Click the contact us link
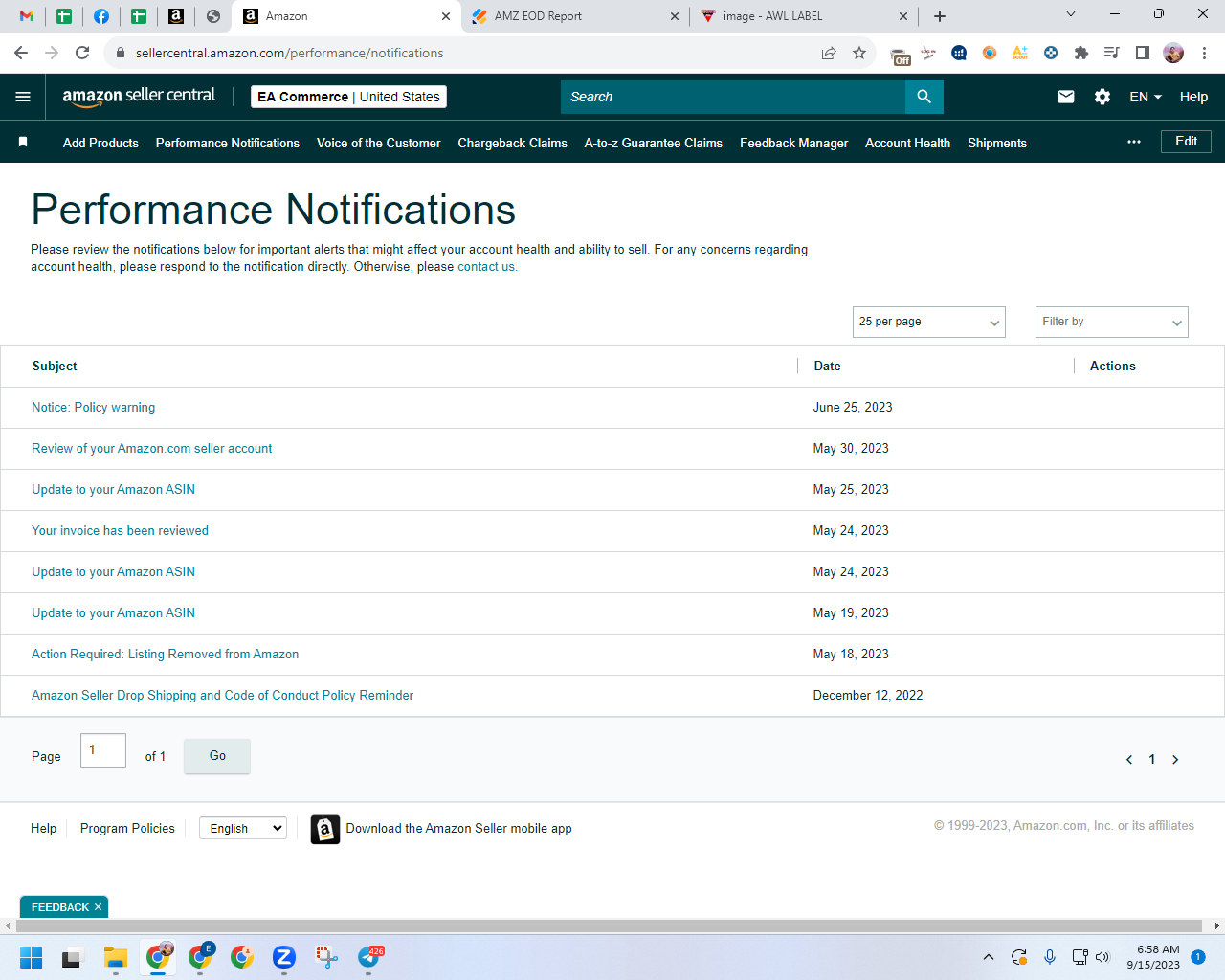Screen dimensions: 1225x980 tap(487, 267)
